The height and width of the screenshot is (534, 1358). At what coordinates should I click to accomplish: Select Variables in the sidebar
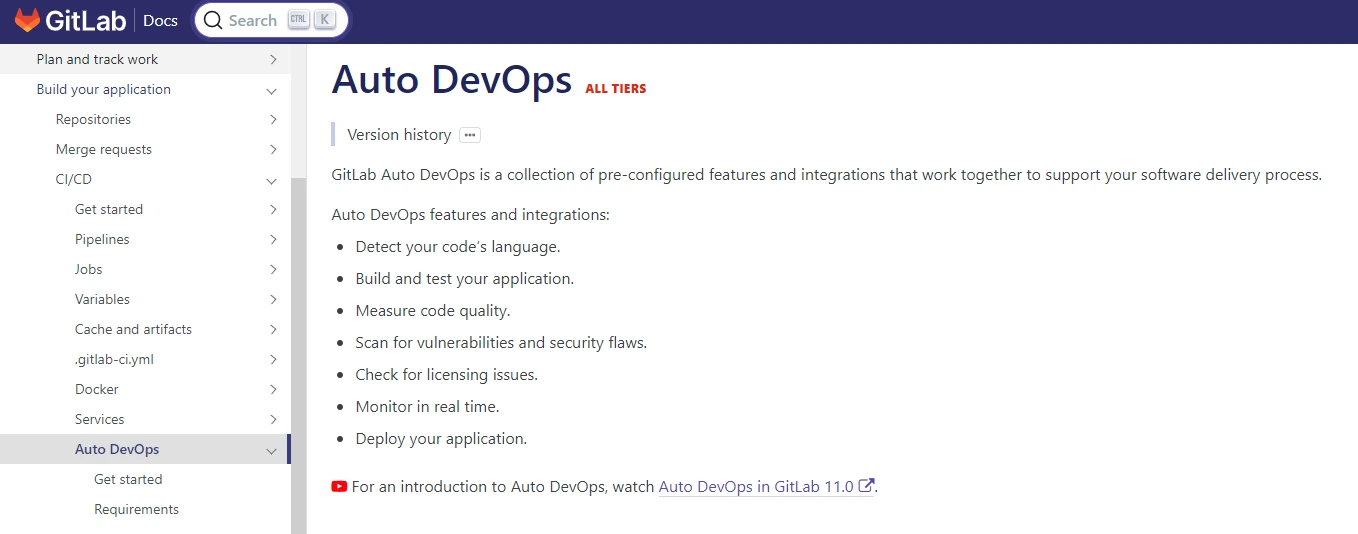(x=102, y=299)
